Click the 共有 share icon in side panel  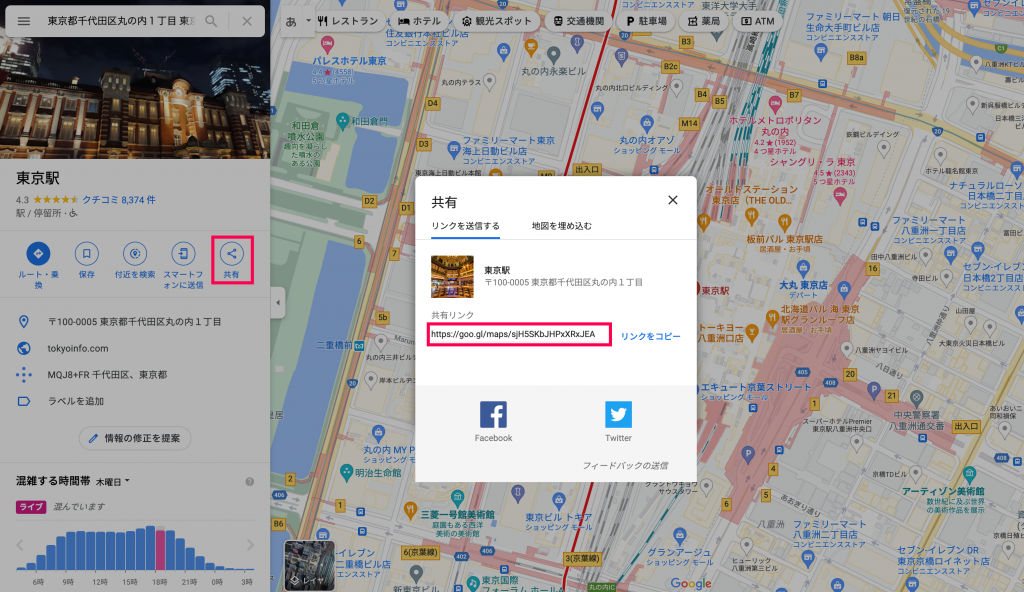point(231,254)
